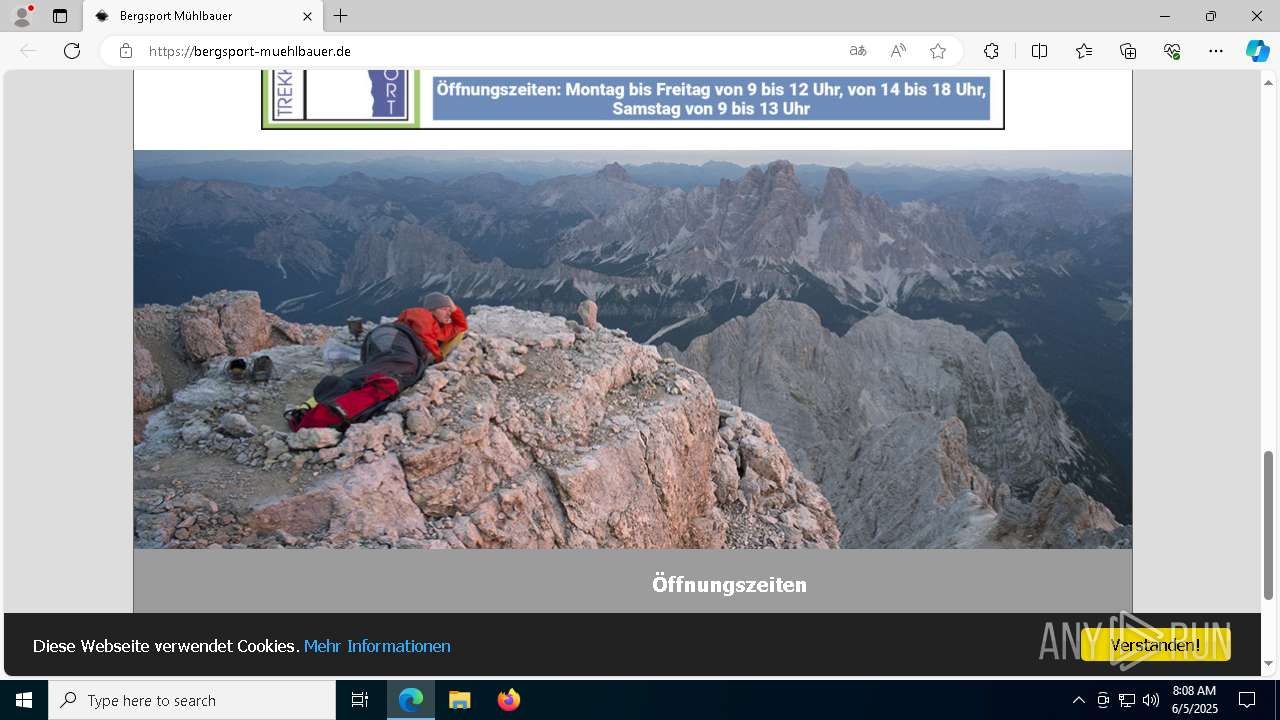Click the Mehr Informationen cookie link

pyautogui.click(x=377, y=646)
